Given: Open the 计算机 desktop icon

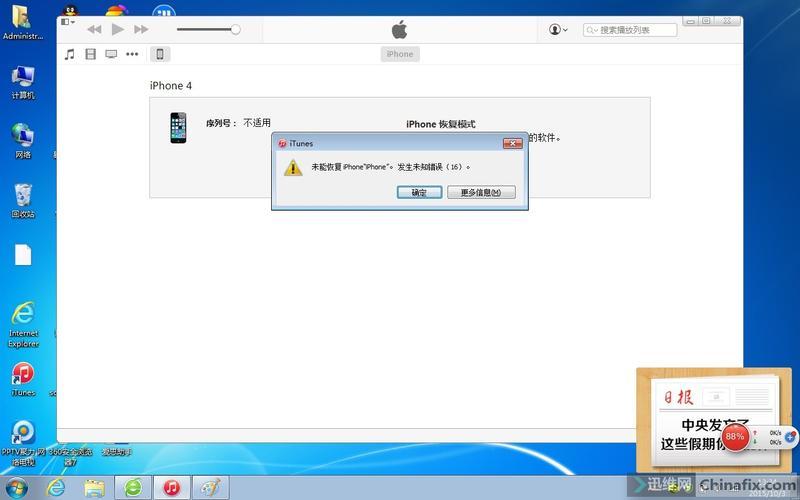Looking at the screenshot, I should [x=23, y=83].
